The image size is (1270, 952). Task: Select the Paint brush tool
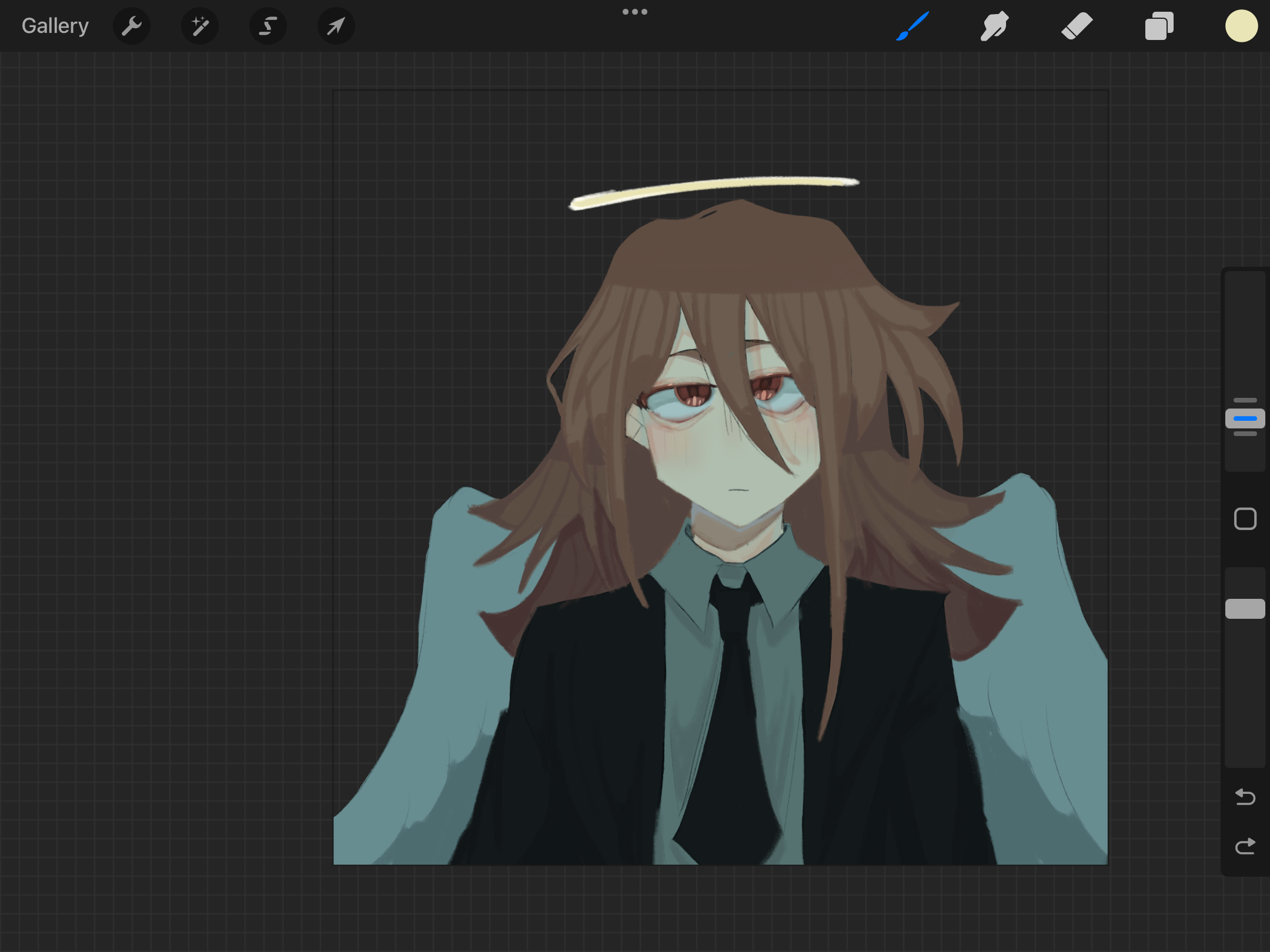point(913,26)
